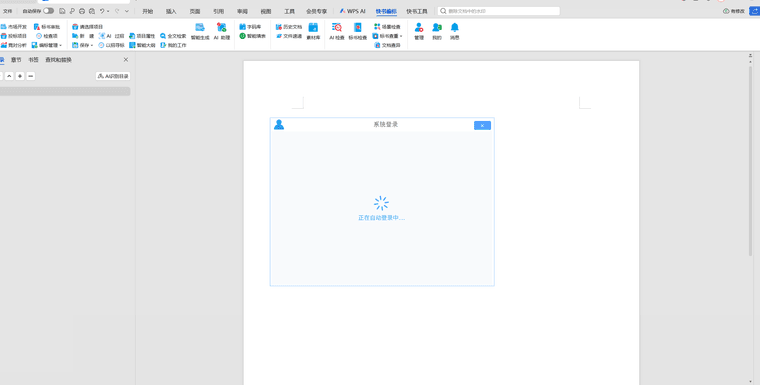Click the user avatar in login dialog
This screenshot has width=760, height=385.
coord(279,125)
